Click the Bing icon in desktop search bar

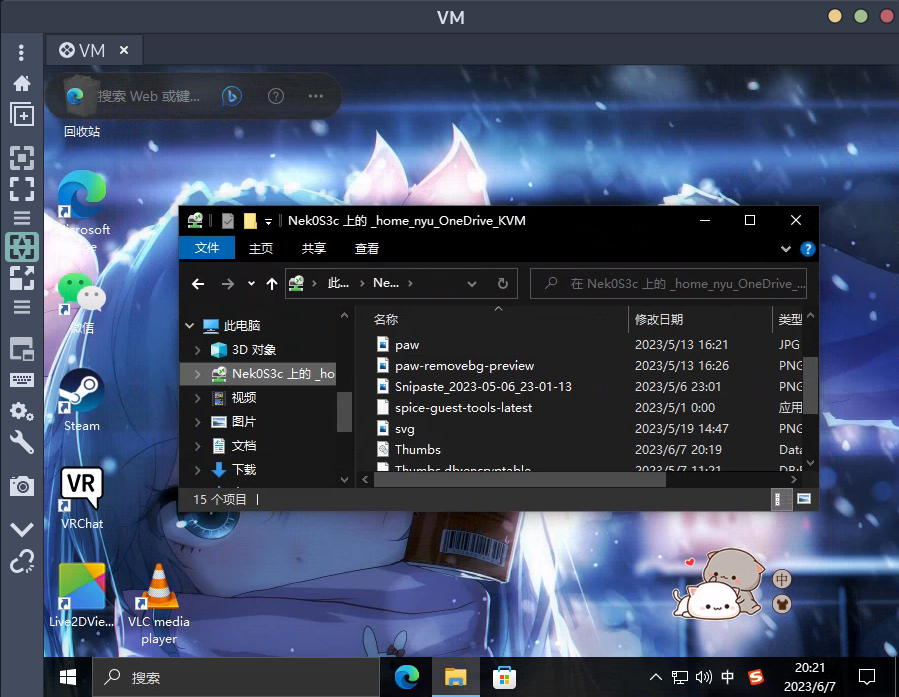pos(232,96)
